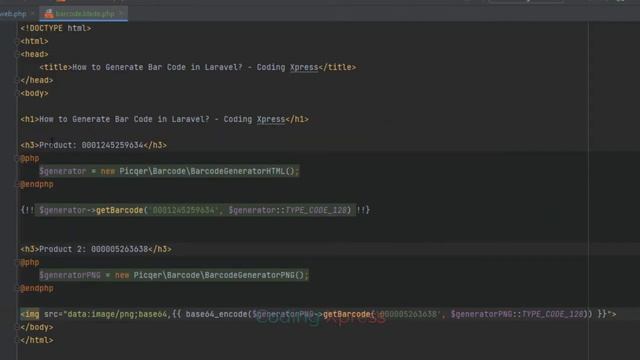
Task: Place cursor in the <title> tag line
Action: tap(198, 67)
